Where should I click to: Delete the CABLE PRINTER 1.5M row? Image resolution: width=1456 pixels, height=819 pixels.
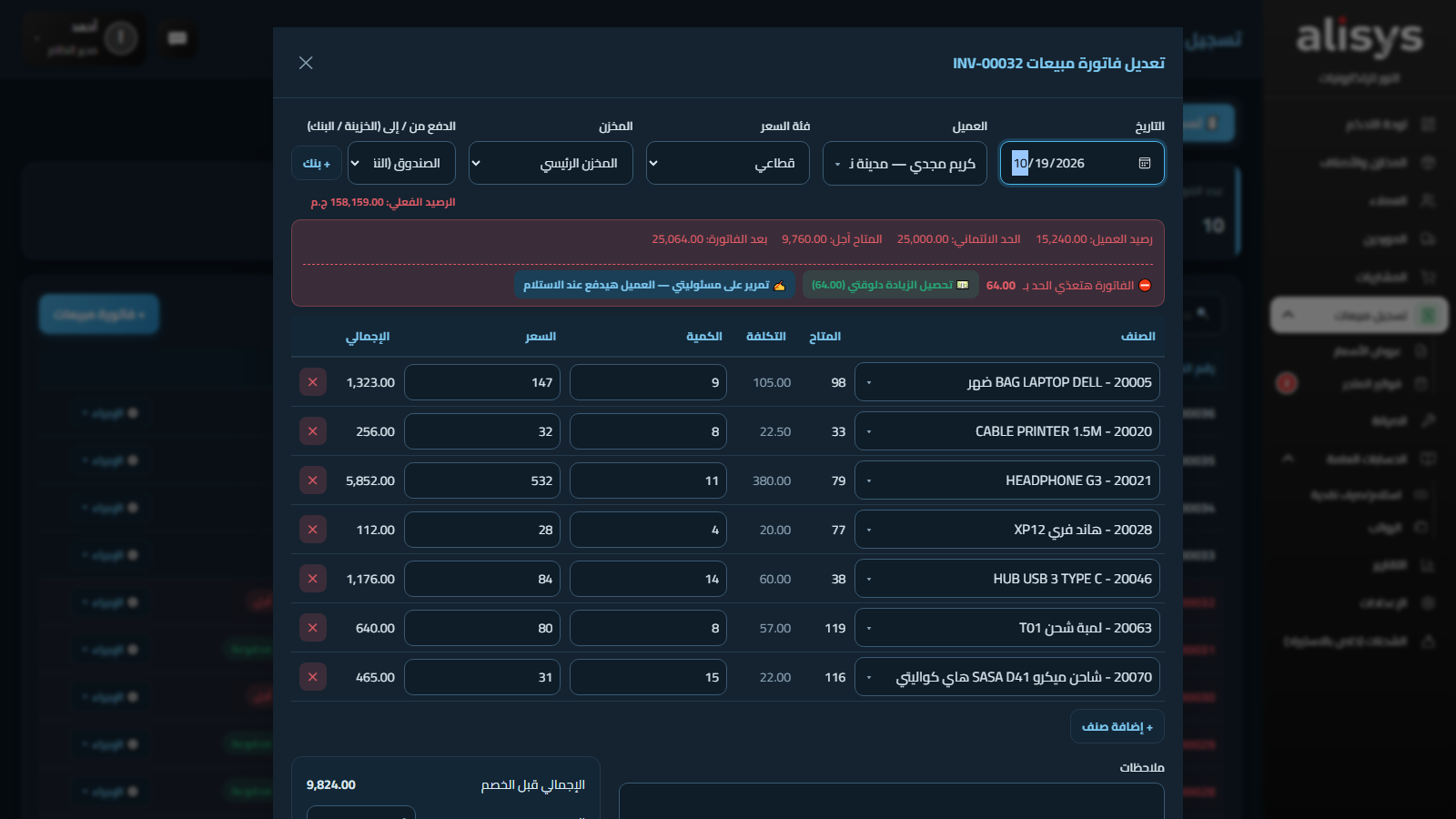(x=313, y=431)
